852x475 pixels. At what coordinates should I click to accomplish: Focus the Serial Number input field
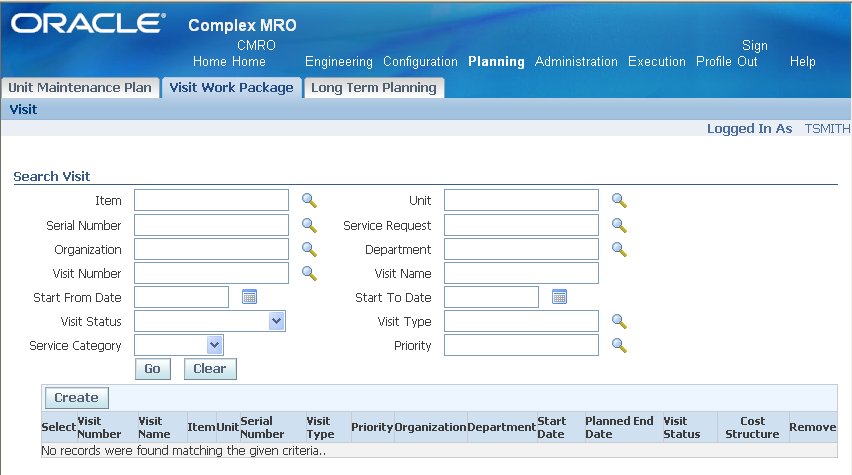point(211,225)
